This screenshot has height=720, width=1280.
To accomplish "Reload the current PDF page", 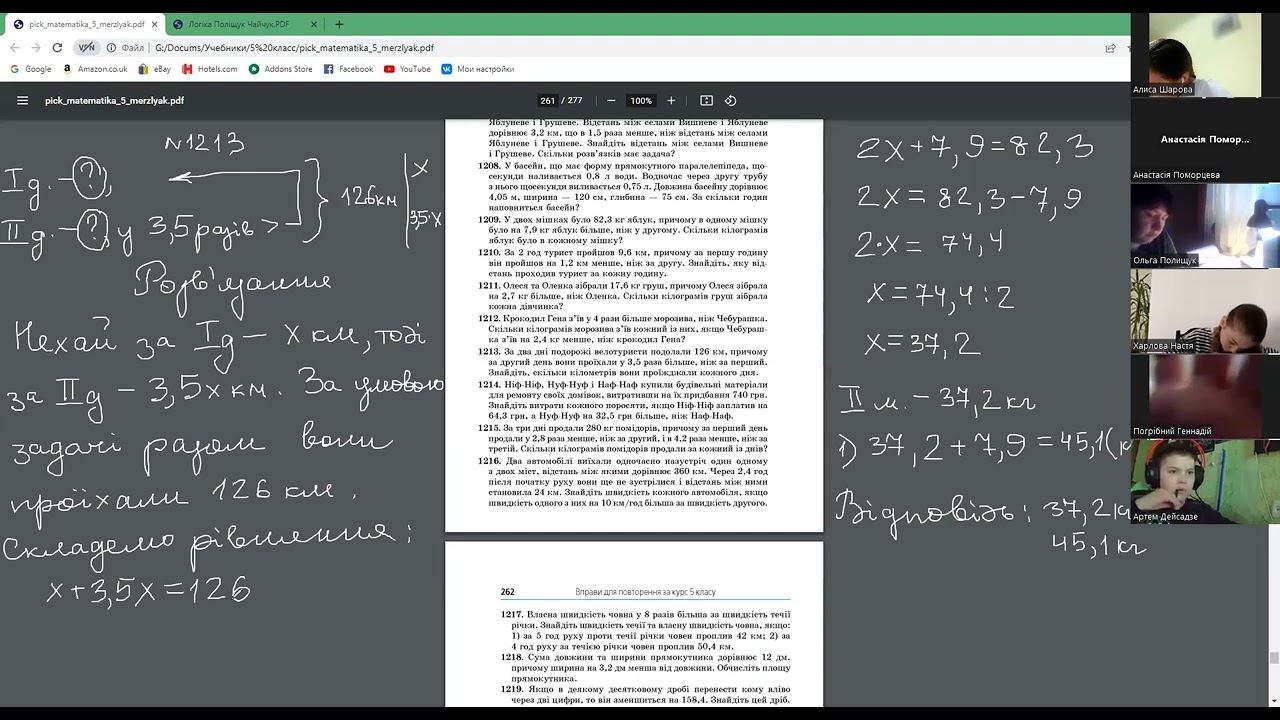I will click(58, 47).
